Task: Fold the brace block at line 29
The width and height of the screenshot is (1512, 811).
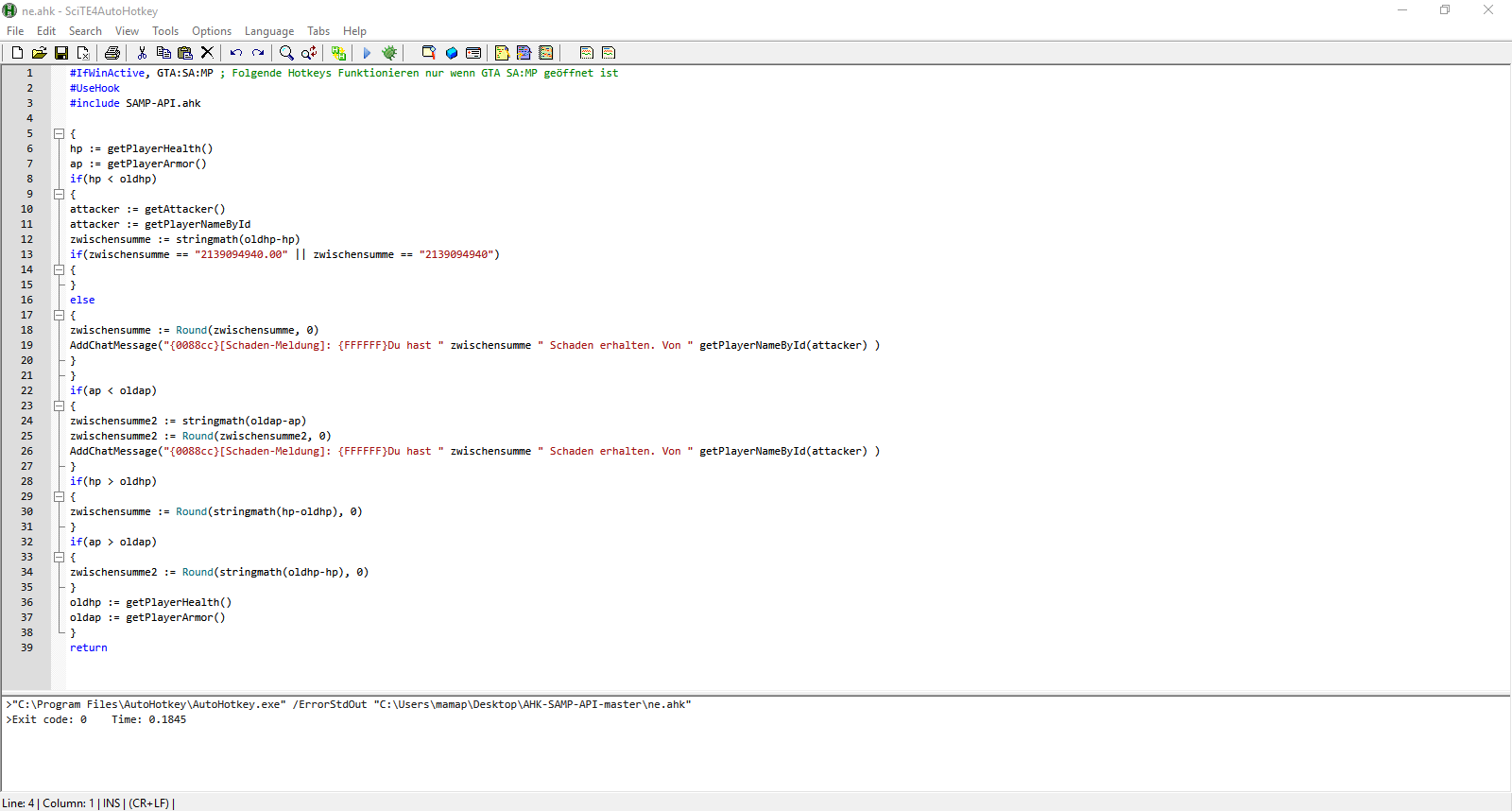Action: [x=59, y=496]
